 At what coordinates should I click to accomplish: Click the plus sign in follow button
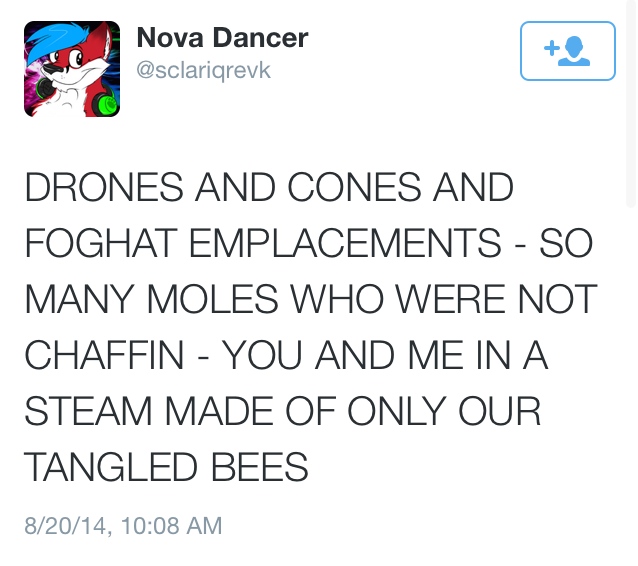(552, 48)
